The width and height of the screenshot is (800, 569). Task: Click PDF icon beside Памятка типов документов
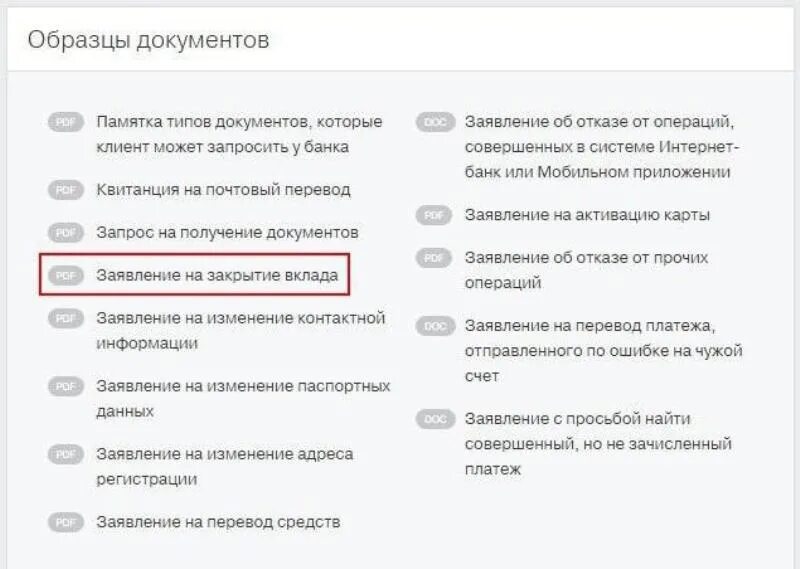click(66, 122)
